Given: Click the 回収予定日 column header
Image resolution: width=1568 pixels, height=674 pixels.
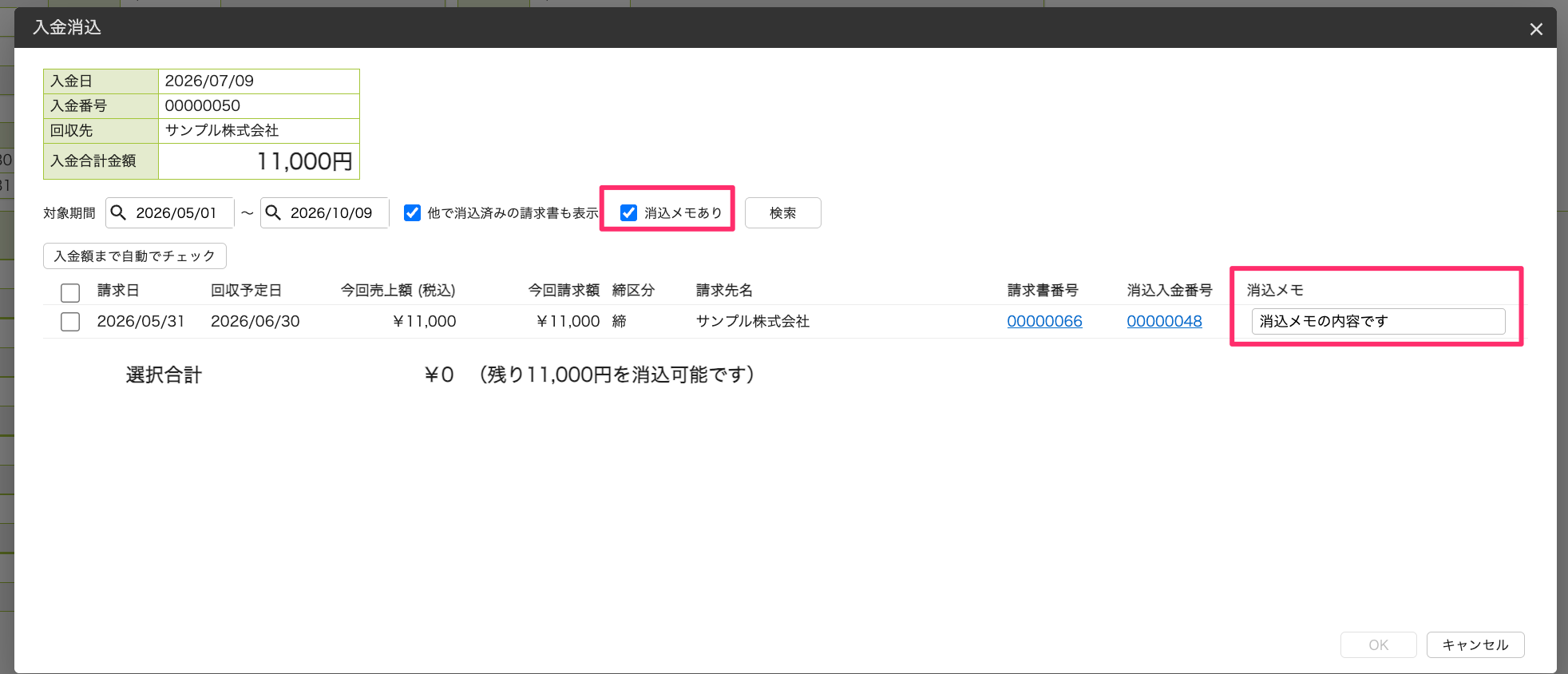Looking at the screenshot, I should [x=246, y=290].
